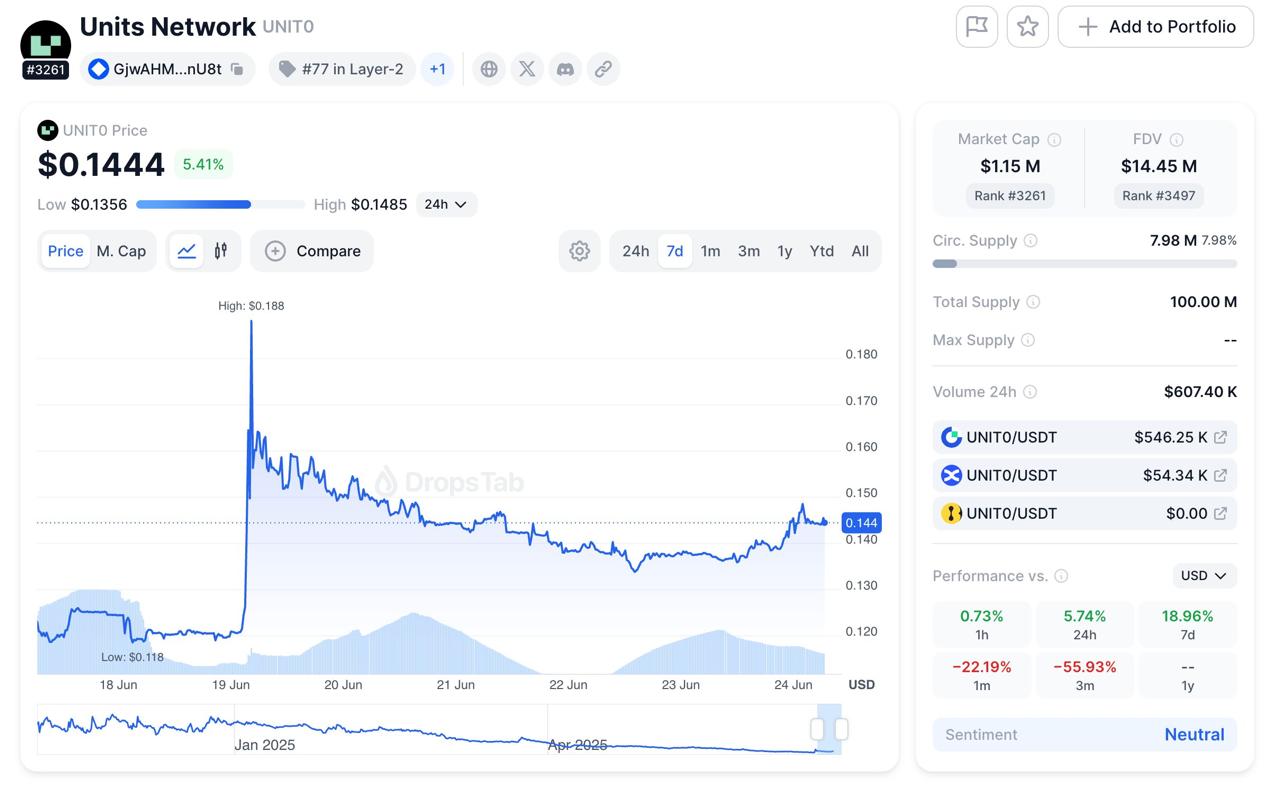Open the X (Twitter) link icon
Screen dimensions: 1280x793
(527, 69)
